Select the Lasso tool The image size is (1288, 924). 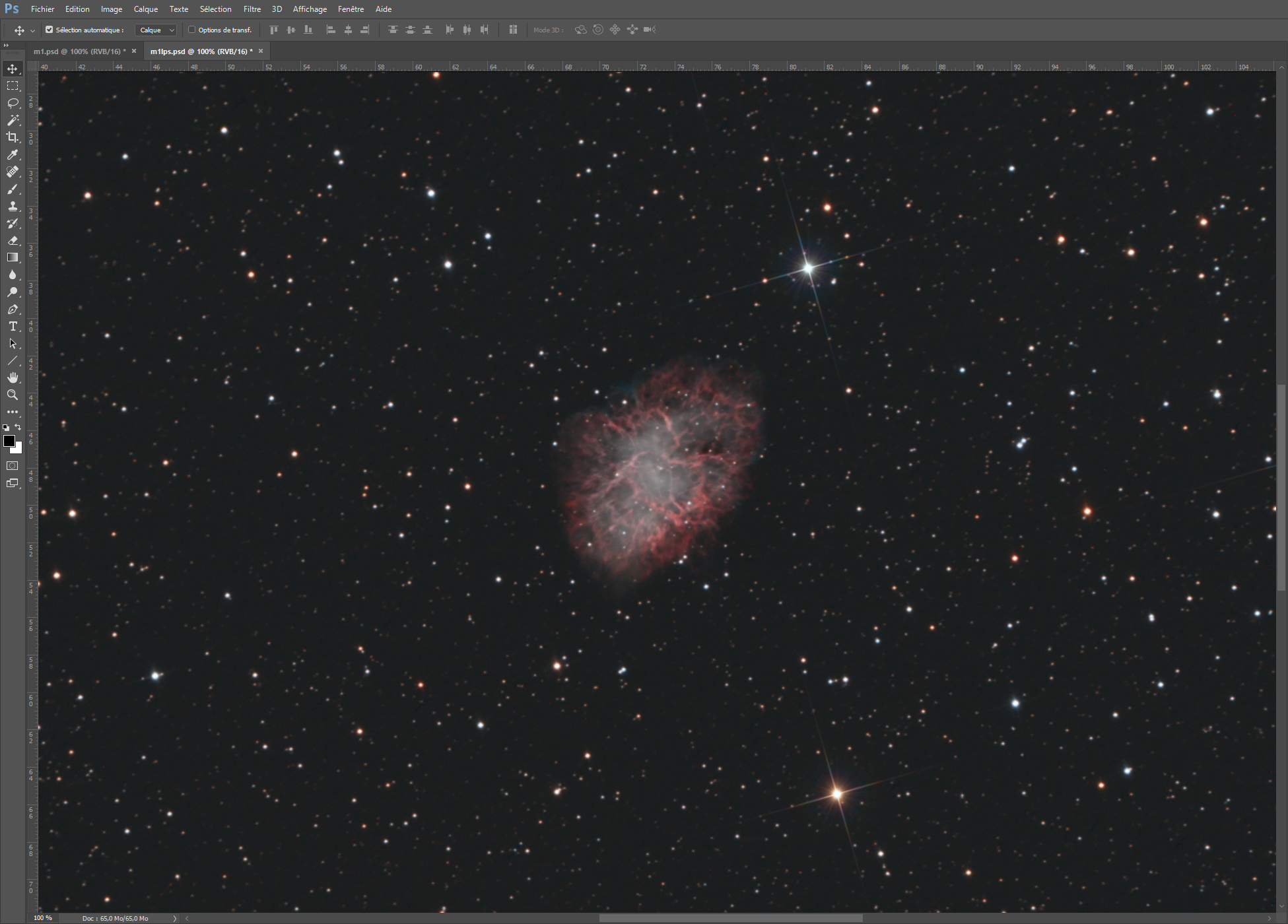(13, 103)
